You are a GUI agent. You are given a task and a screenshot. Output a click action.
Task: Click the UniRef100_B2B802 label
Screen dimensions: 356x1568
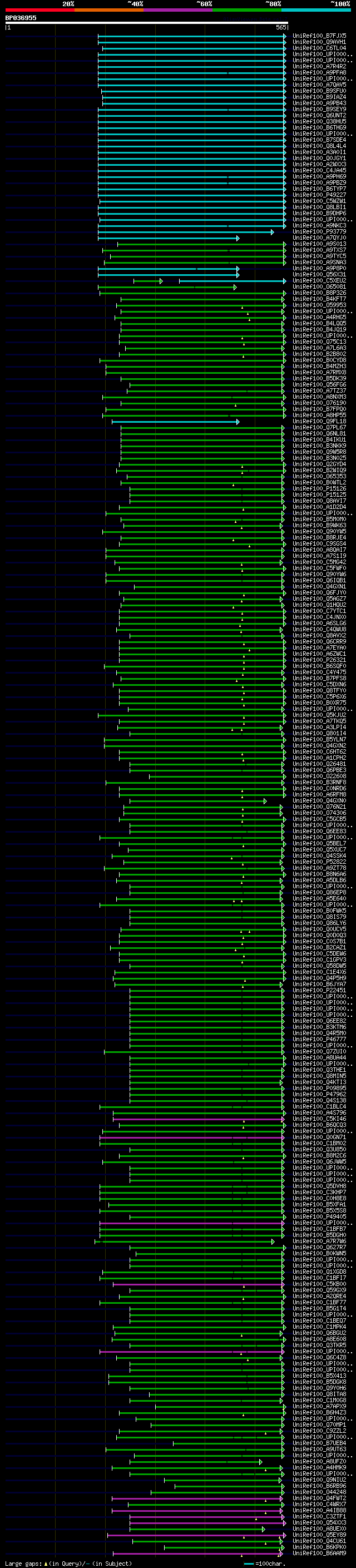[319, 354]
